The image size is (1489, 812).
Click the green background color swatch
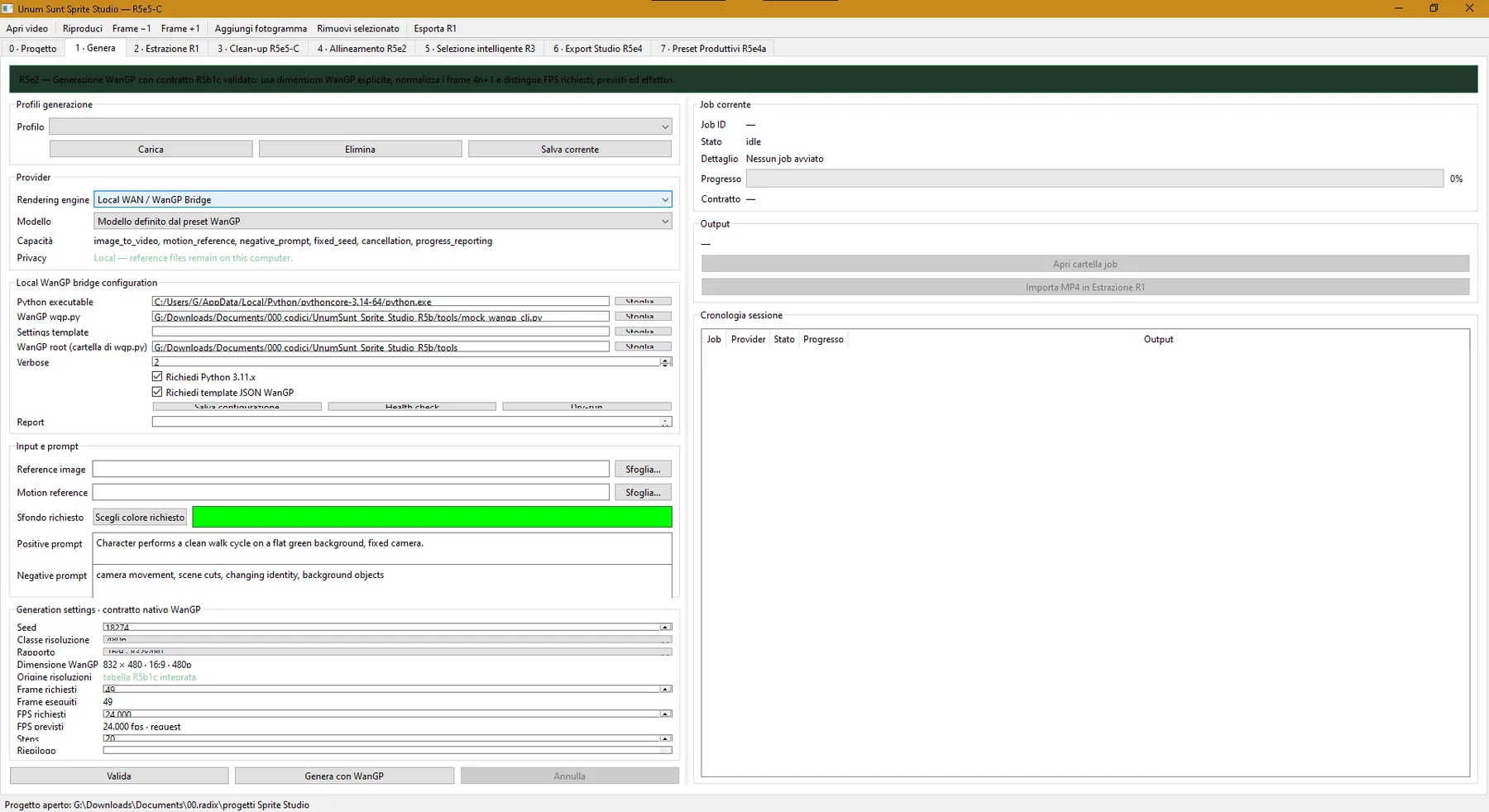(432, 517)
